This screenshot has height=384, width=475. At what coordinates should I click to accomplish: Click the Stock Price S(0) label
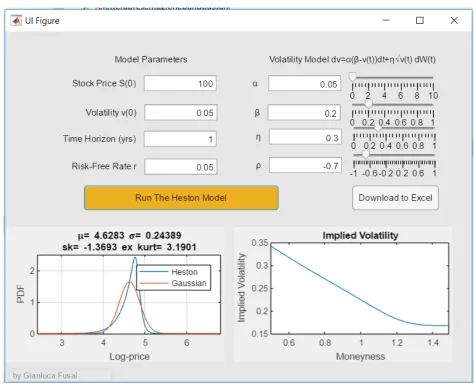(x=104, y=83)
